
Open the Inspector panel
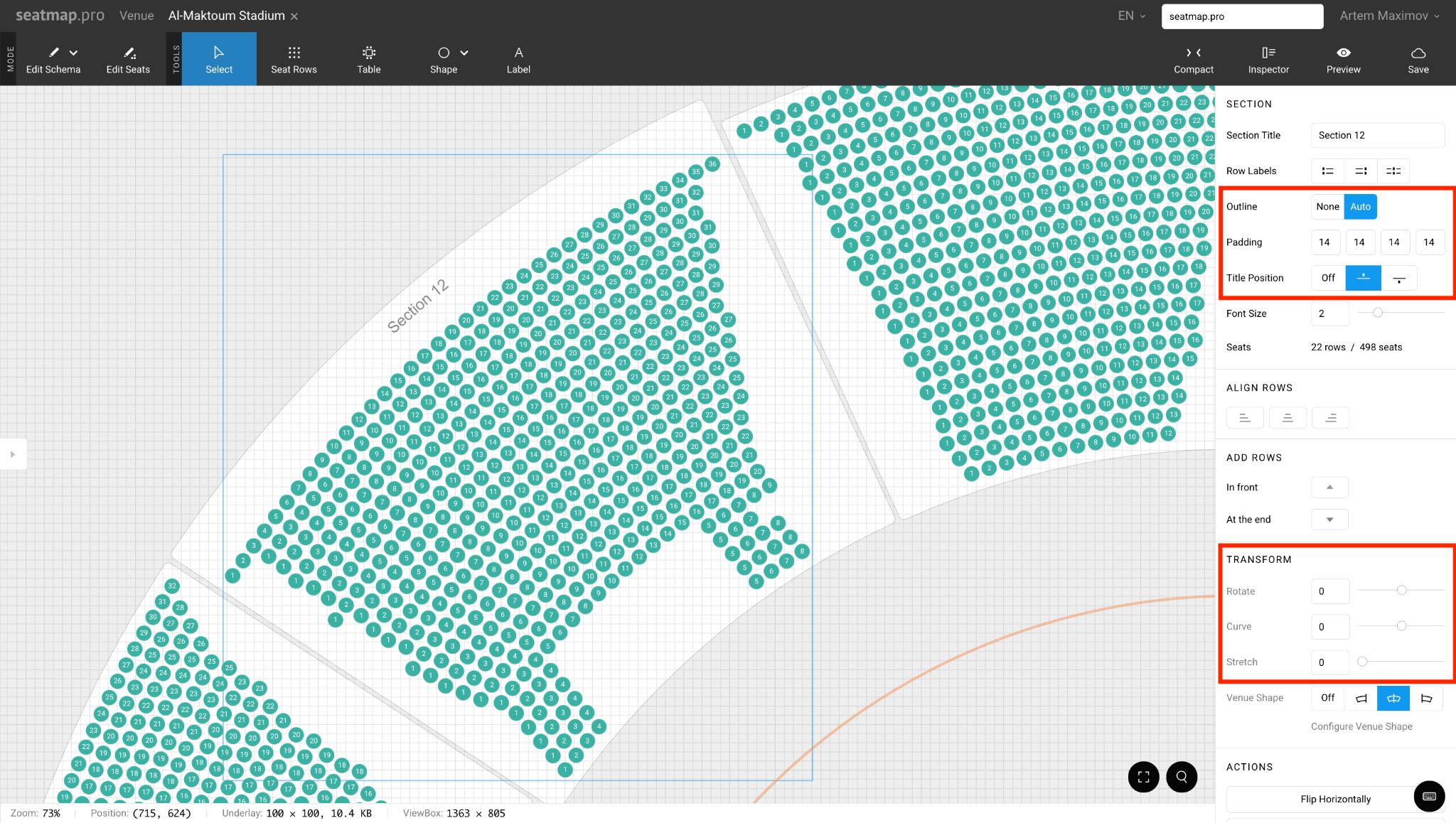point(1268,59)
